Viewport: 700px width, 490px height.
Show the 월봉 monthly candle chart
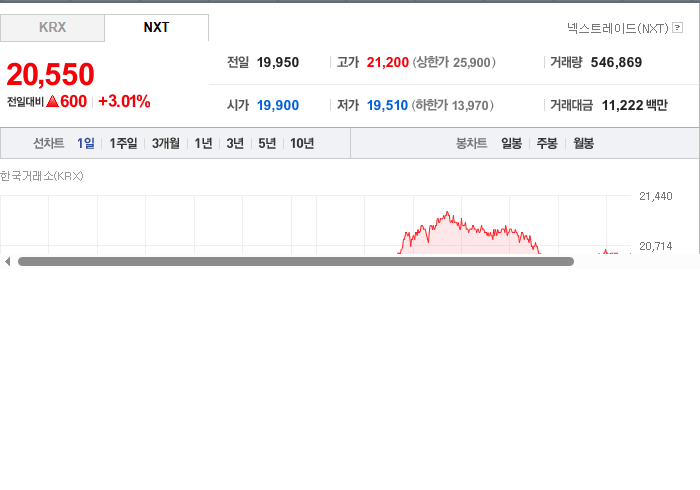(x=583, y=143)
